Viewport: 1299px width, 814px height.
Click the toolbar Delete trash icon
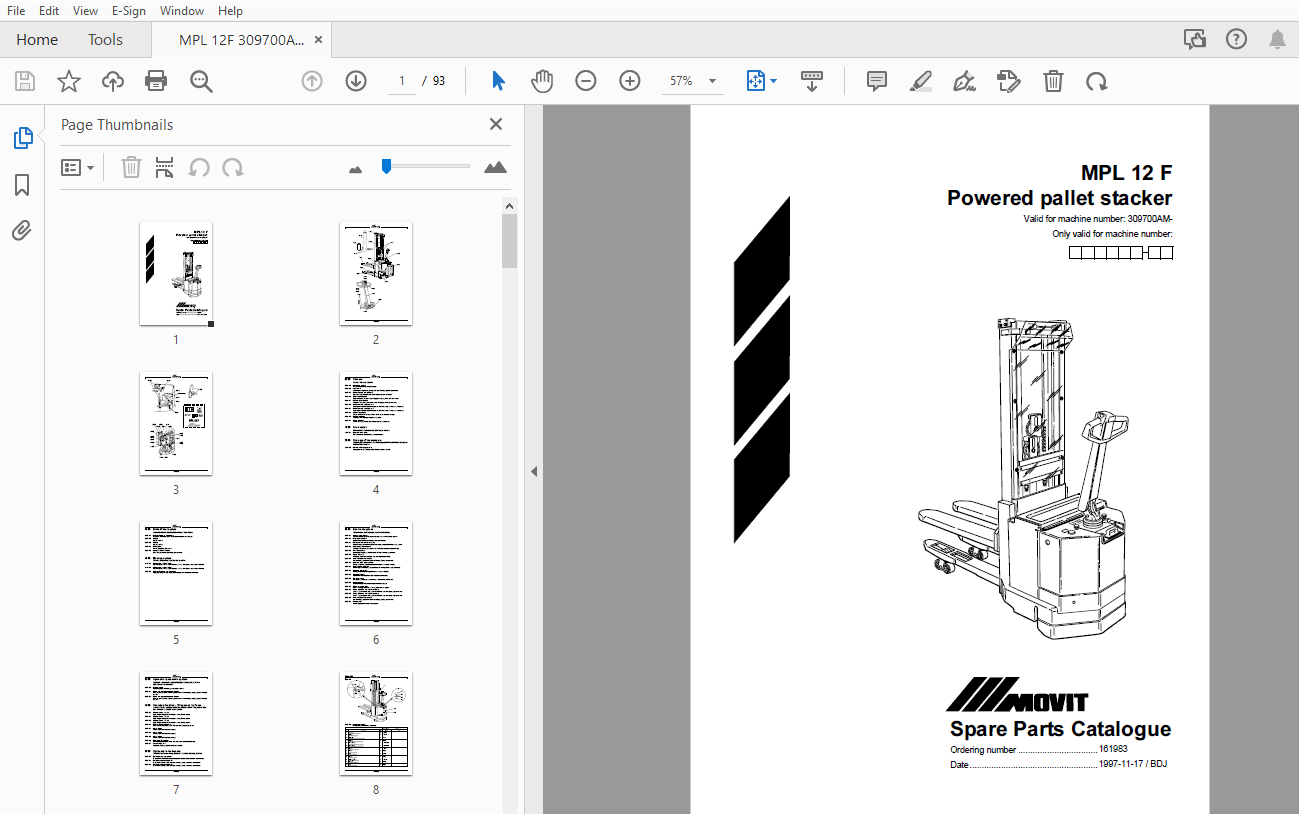click(1053, 81)
